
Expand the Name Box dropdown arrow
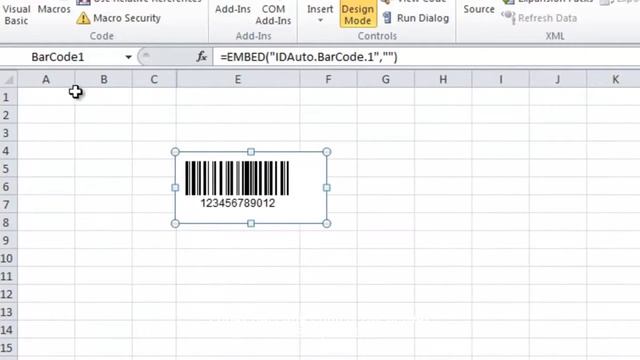click(x=128, y=57)
